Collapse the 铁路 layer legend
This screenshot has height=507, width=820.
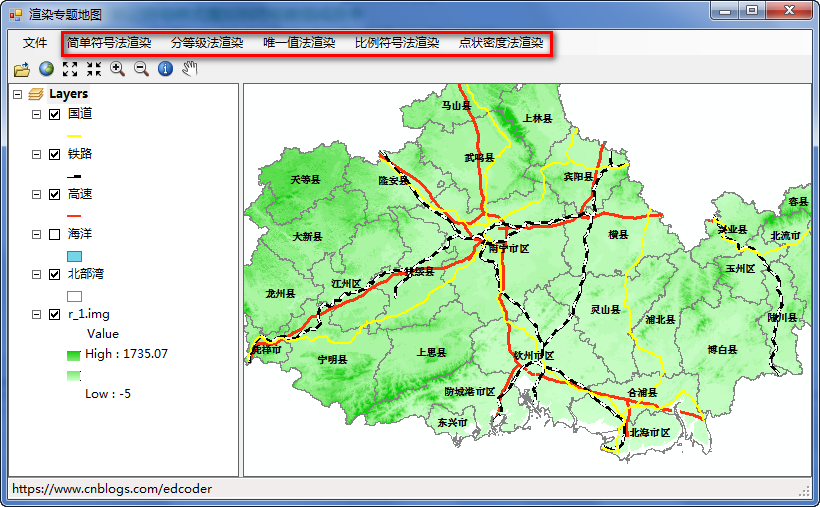click(37, 154)
